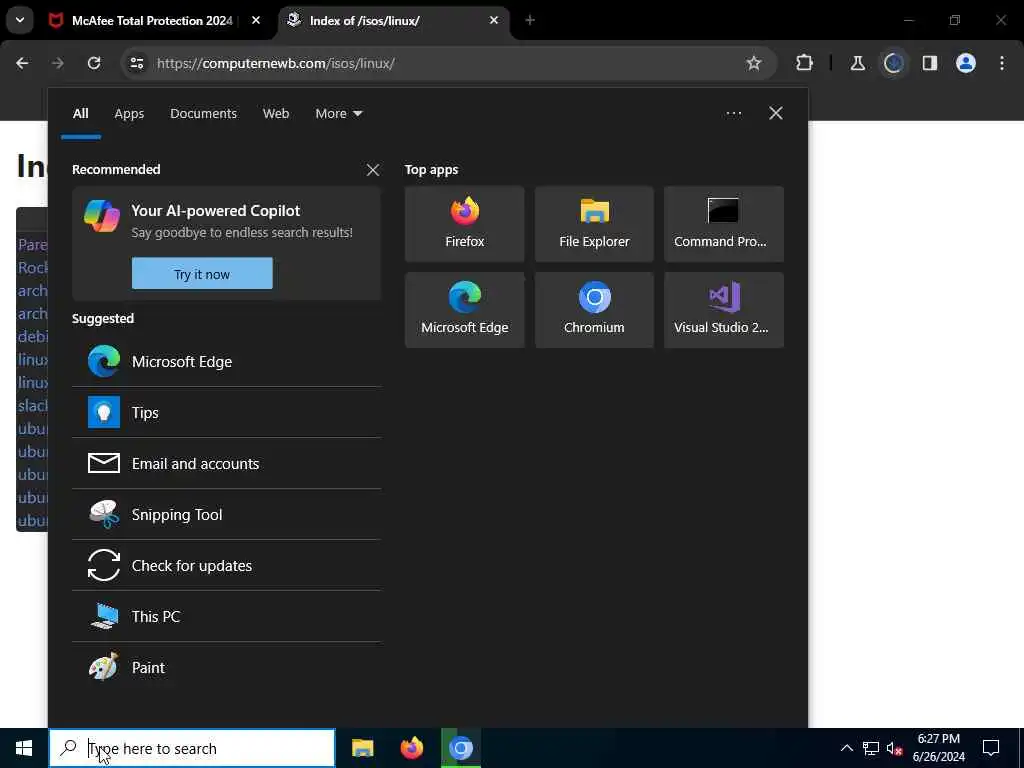Open the taskbar clock and date

(x=938, y=748)
